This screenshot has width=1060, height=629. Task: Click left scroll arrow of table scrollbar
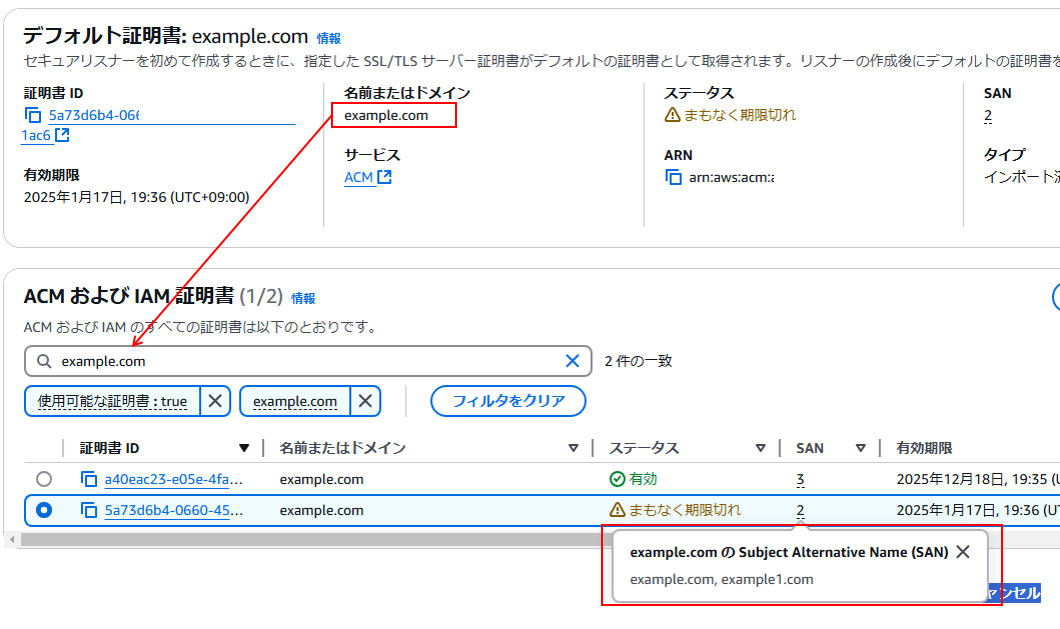pyautogui.click(x=11, y=540)
